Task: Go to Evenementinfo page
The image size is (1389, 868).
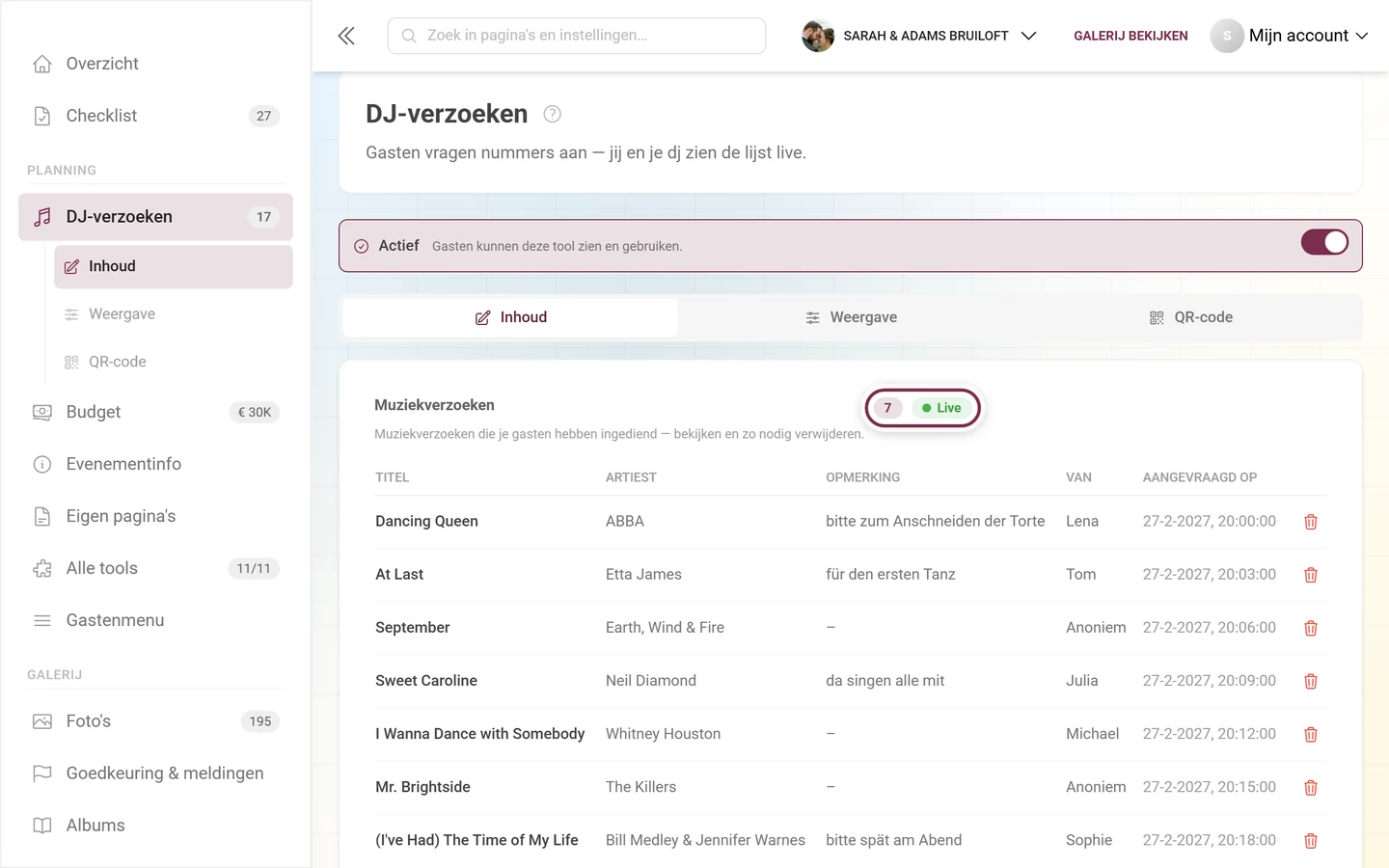Action: point(155,464)
